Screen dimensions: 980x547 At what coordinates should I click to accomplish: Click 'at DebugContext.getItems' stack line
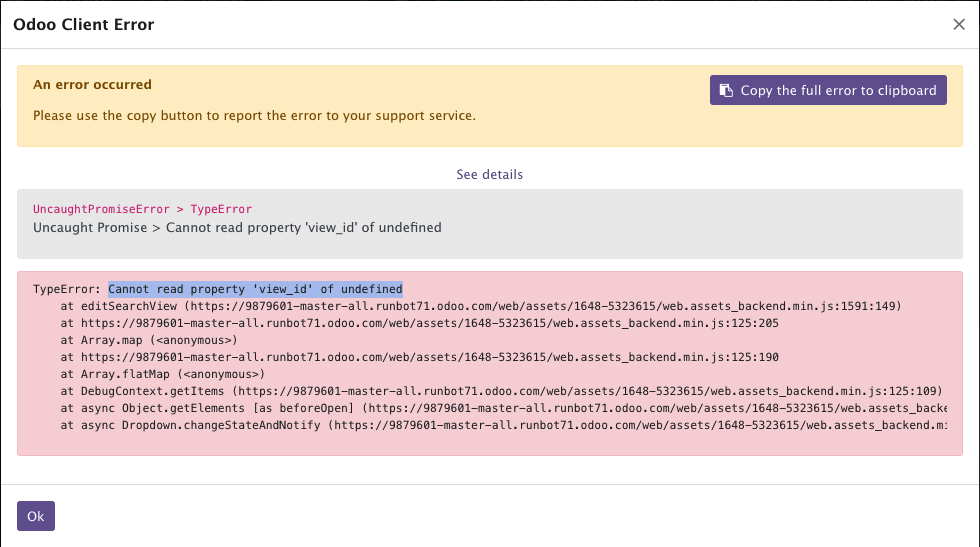tap(501, 391)
